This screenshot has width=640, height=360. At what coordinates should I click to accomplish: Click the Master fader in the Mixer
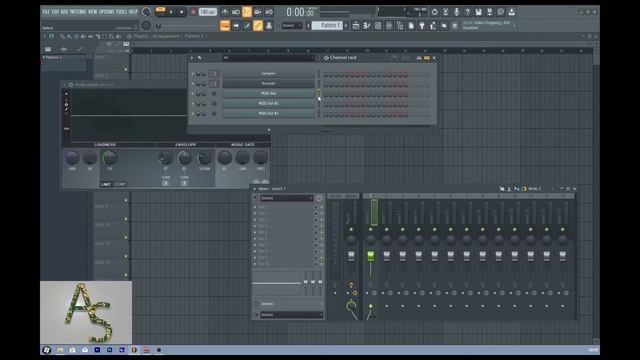pos(351,256)
